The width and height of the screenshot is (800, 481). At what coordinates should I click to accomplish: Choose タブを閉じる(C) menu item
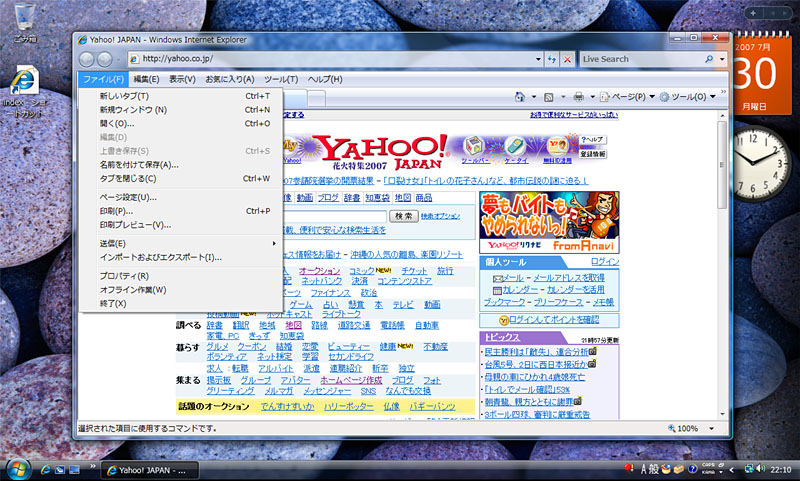point(181,179)
